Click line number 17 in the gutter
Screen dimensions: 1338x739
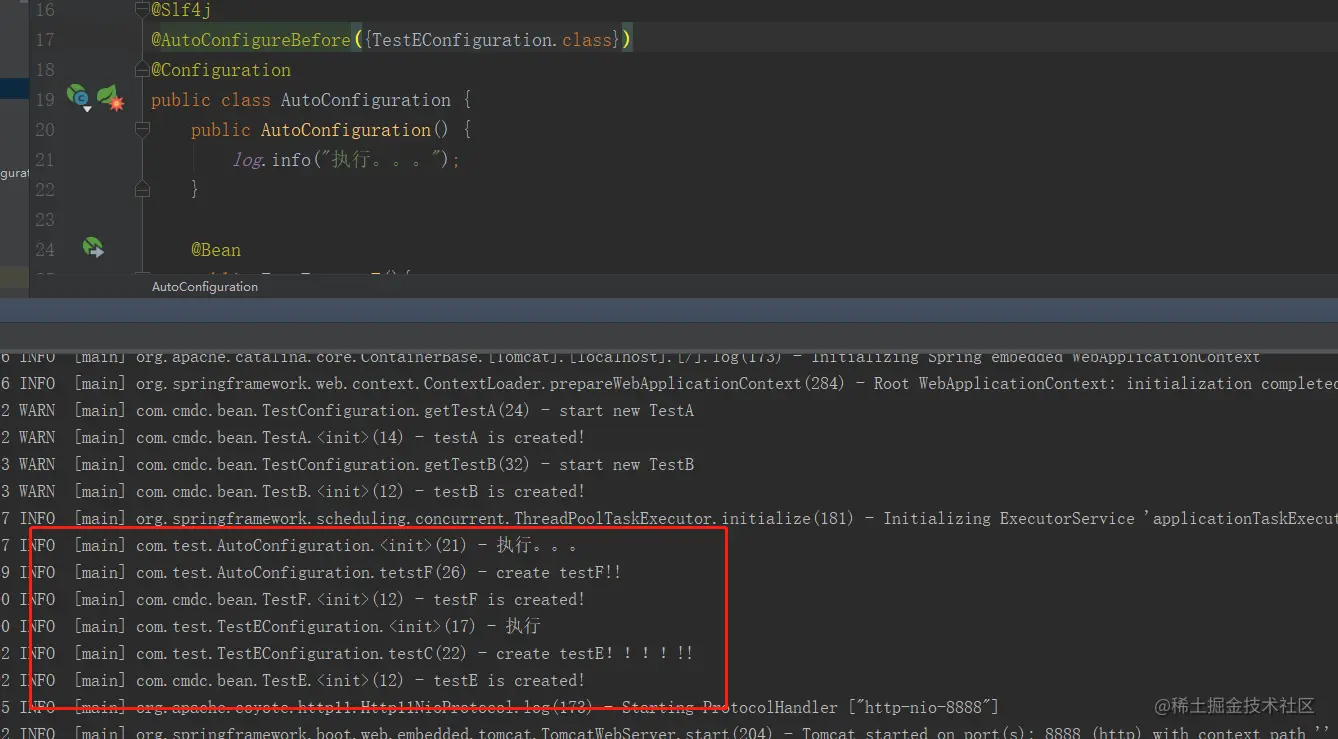[x=45, y=40]
